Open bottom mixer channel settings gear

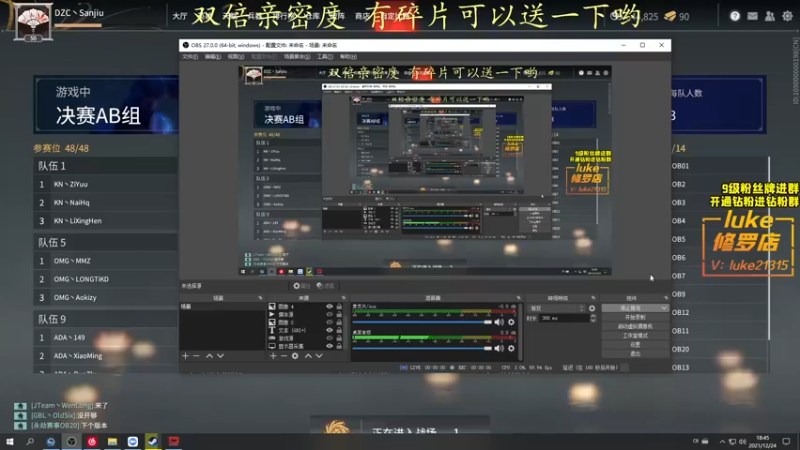click(x=511, y=348)
